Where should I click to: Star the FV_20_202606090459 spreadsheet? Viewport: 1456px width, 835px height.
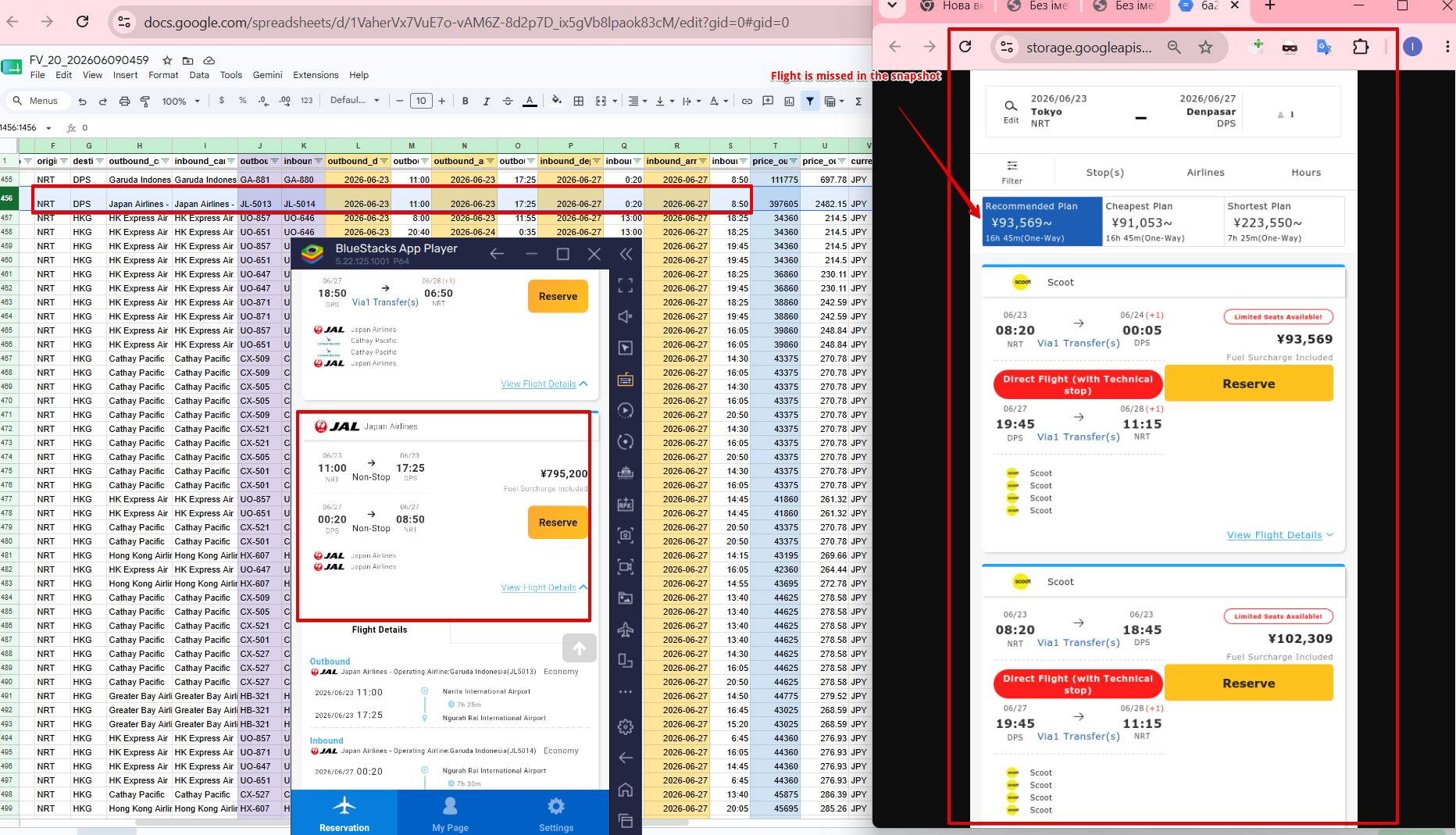167,60
